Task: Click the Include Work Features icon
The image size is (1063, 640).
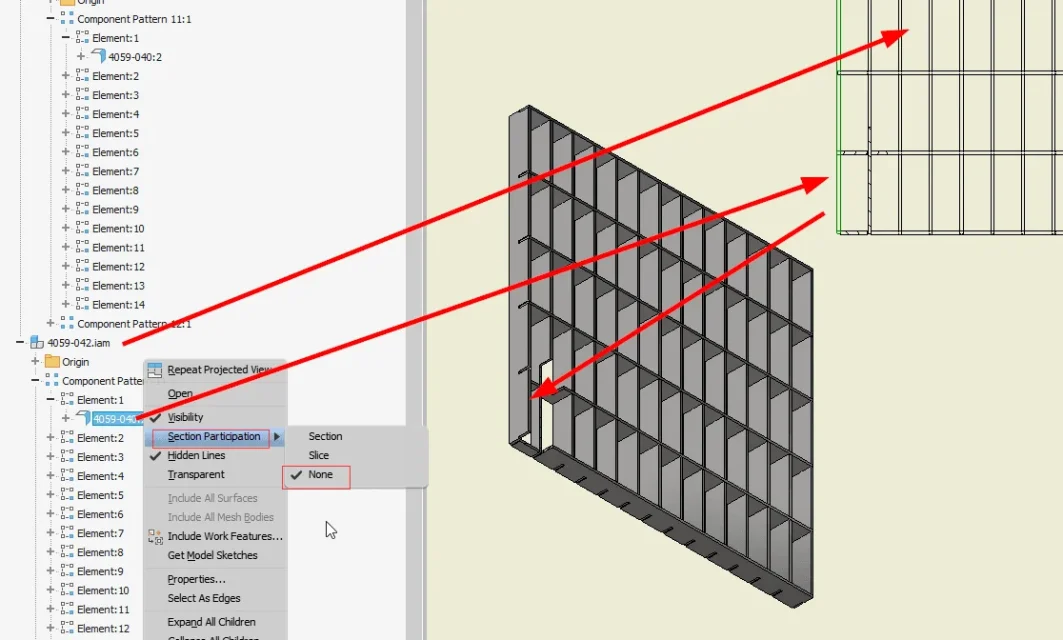Action: pyautogui.click(x=155, y=536)
